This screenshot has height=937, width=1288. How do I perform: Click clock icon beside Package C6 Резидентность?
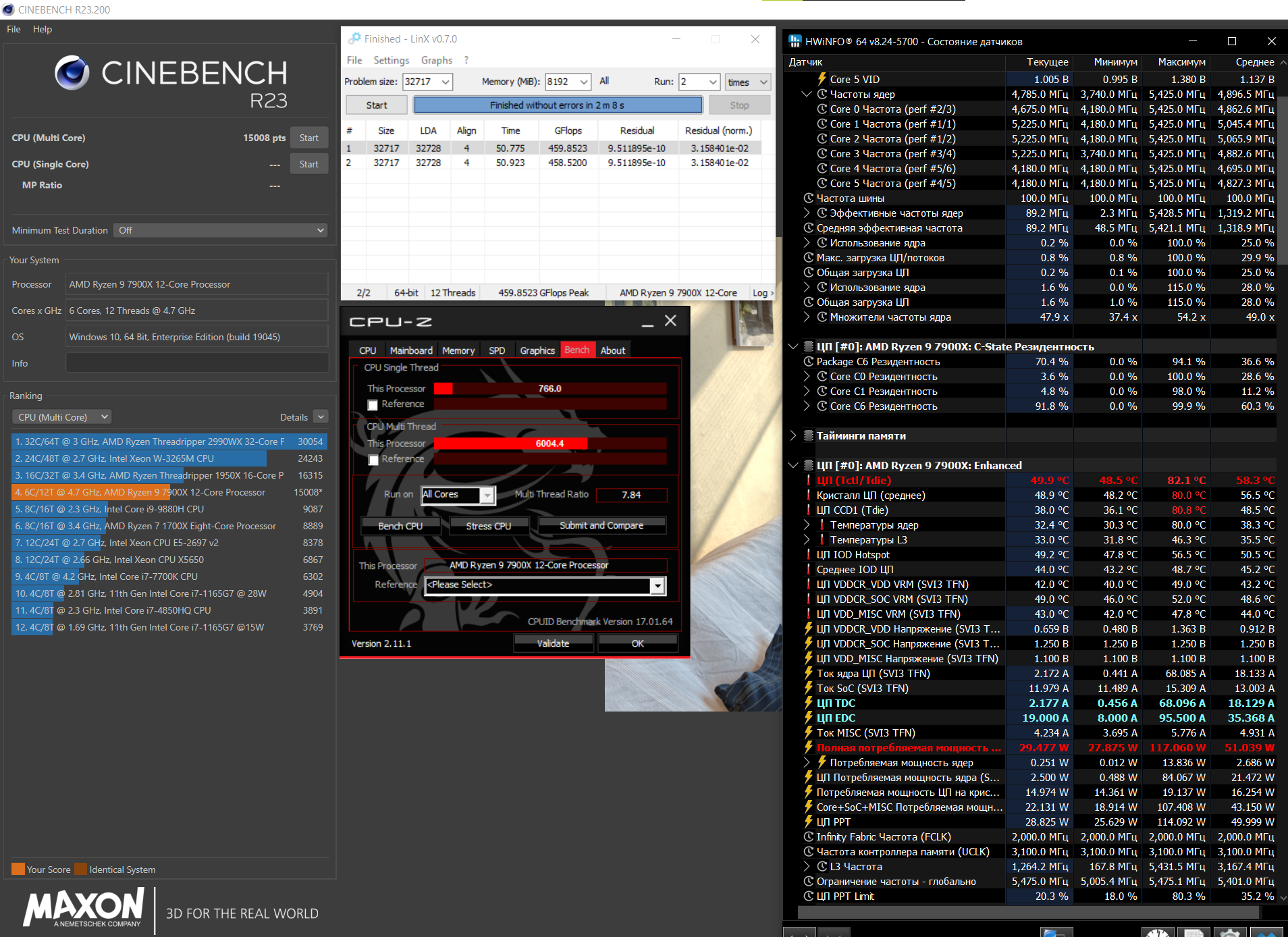[x=809, y=361]
